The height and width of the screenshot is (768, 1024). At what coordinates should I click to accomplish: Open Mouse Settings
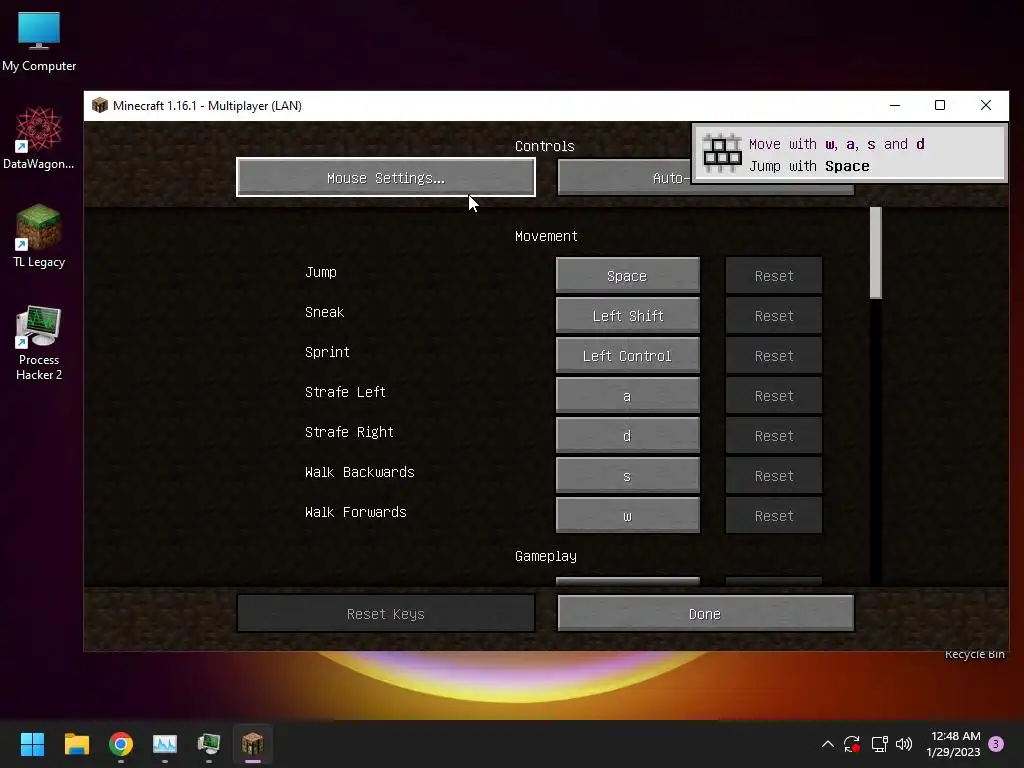tap(386, 177)
